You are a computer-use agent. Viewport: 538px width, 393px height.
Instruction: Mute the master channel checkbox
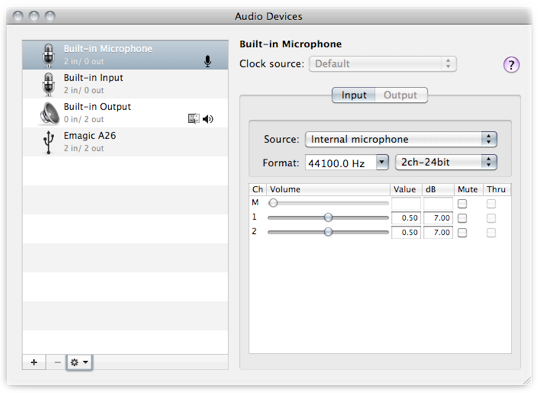[462, 204]
